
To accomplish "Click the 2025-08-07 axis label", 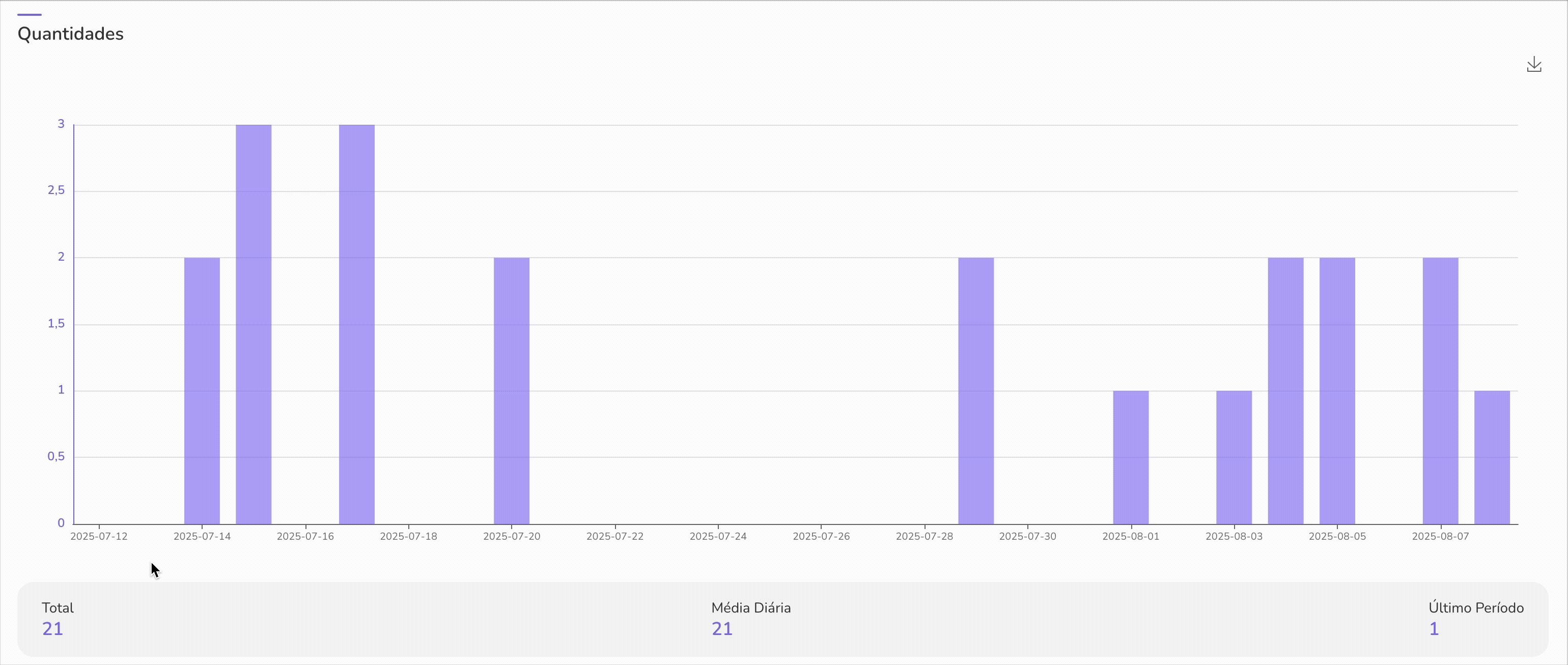I will coord(1440,537).
